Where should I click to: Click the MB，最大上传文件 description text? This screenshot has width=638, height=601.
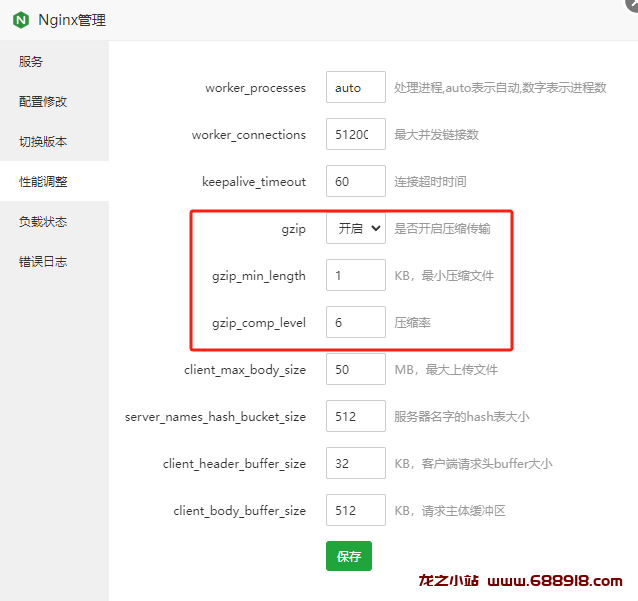[x=446, y=370]
